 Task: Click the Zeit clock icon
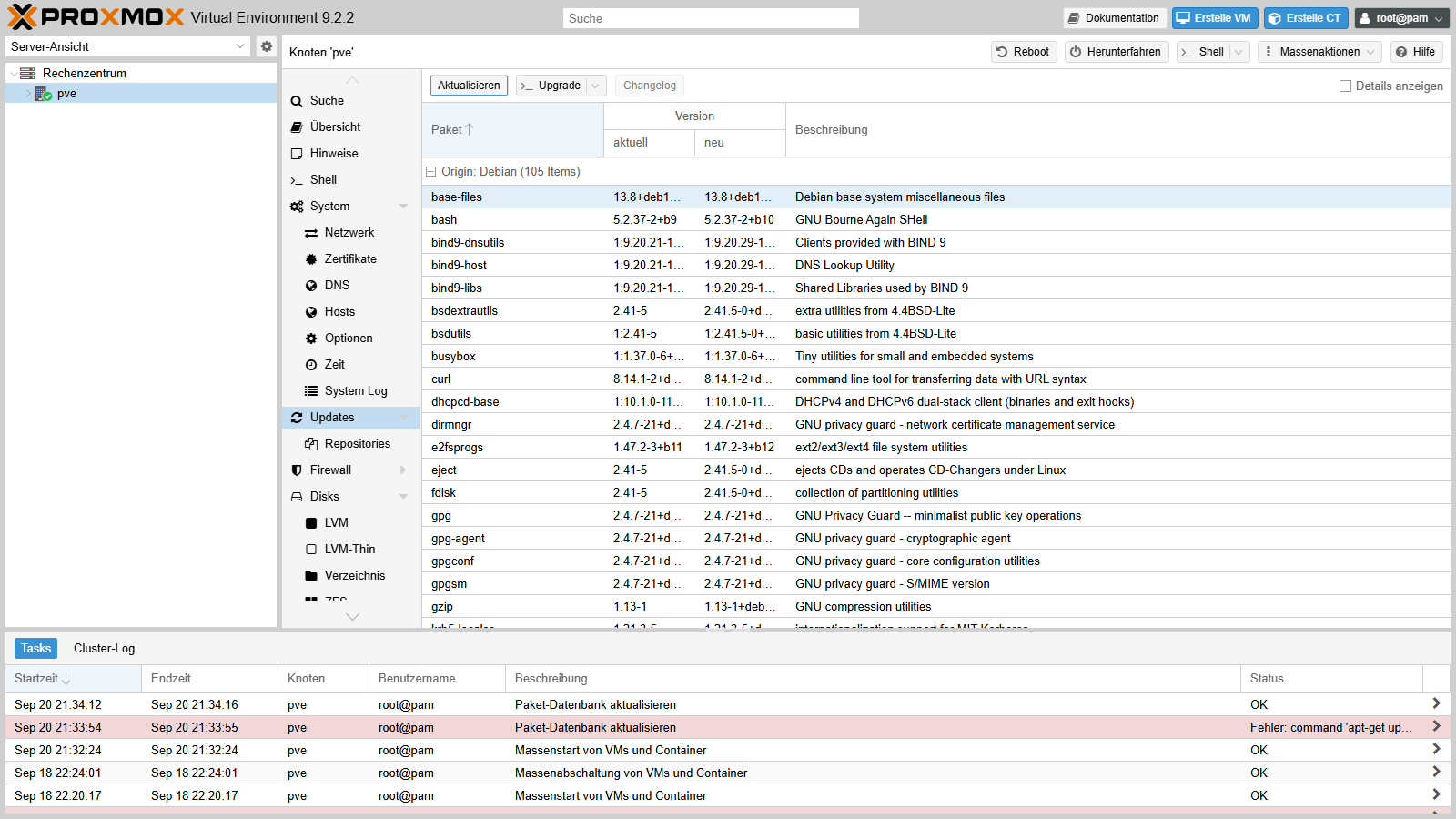click(x=311, y=365)
